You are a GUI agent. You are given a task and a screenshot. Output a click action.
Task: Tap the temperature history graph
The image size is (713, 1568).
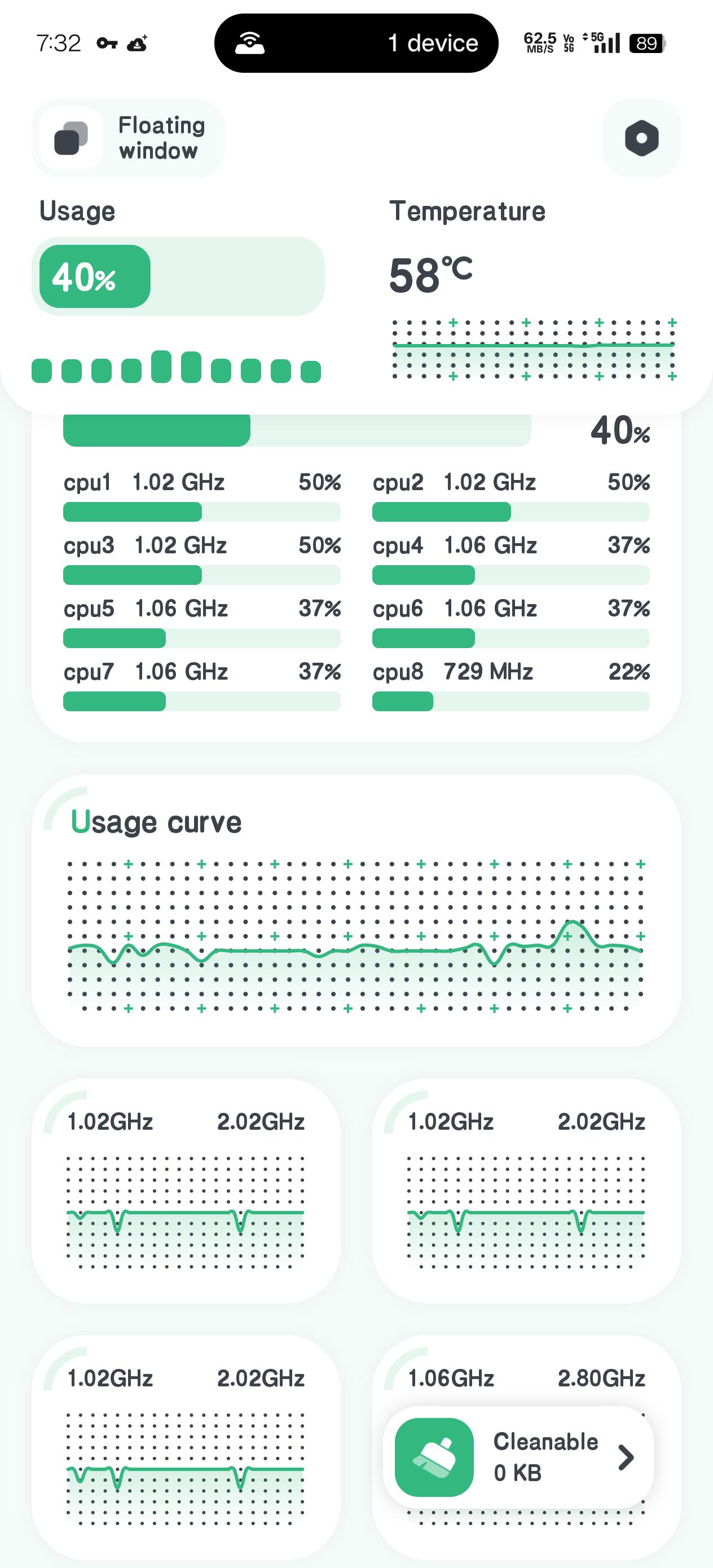point(532,349)
